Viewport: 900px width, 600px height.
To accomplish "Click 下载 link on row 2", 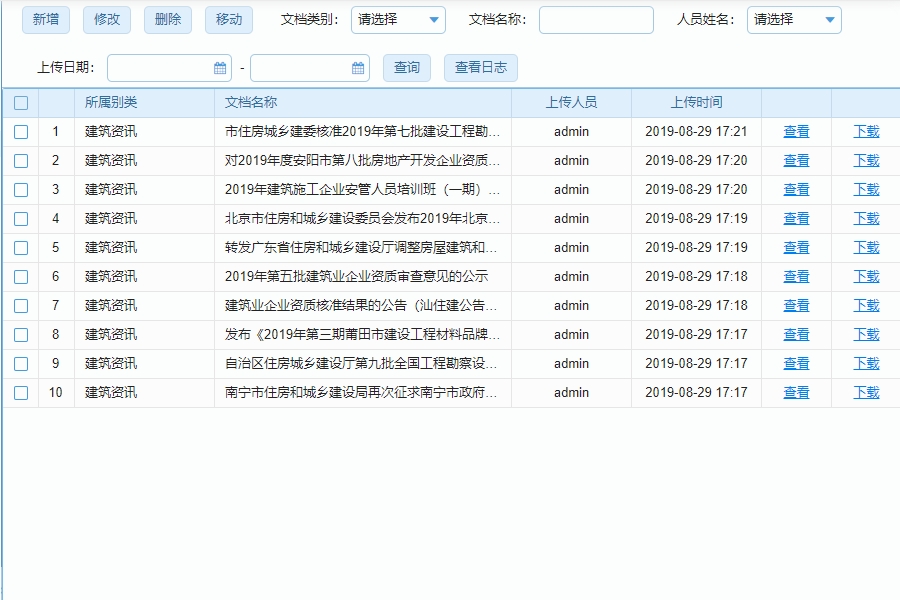I will [866, 160].
